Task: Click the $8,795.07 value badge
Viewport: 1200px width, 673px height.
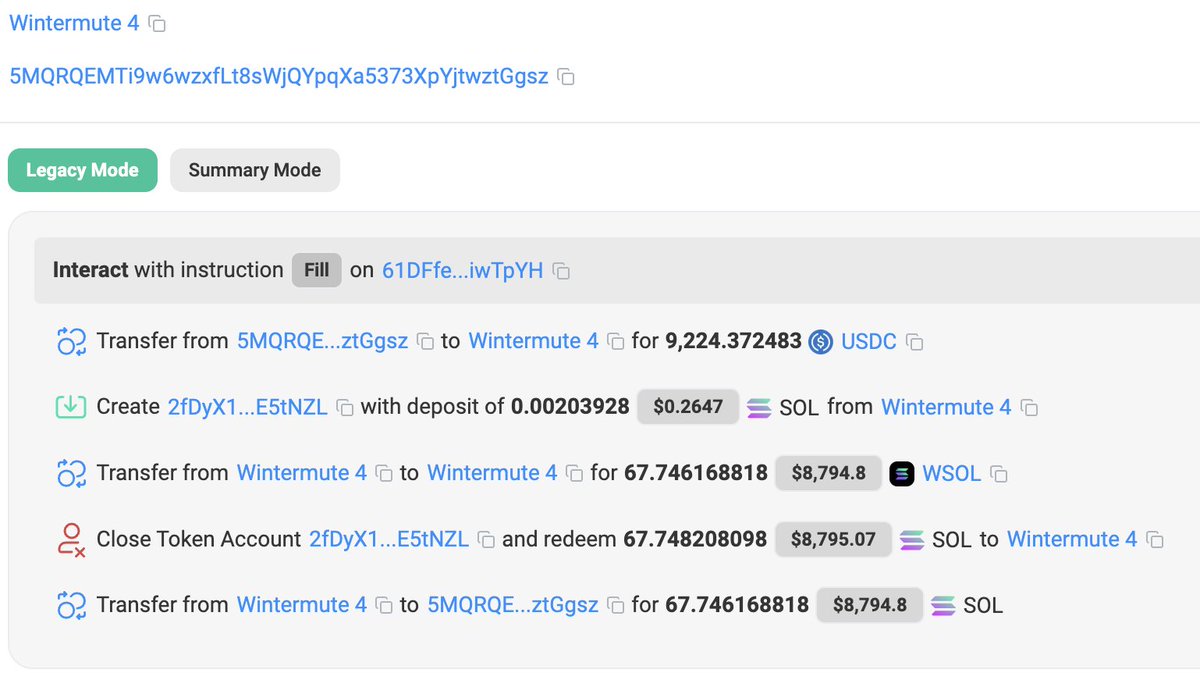Action: tap(834, 539)
